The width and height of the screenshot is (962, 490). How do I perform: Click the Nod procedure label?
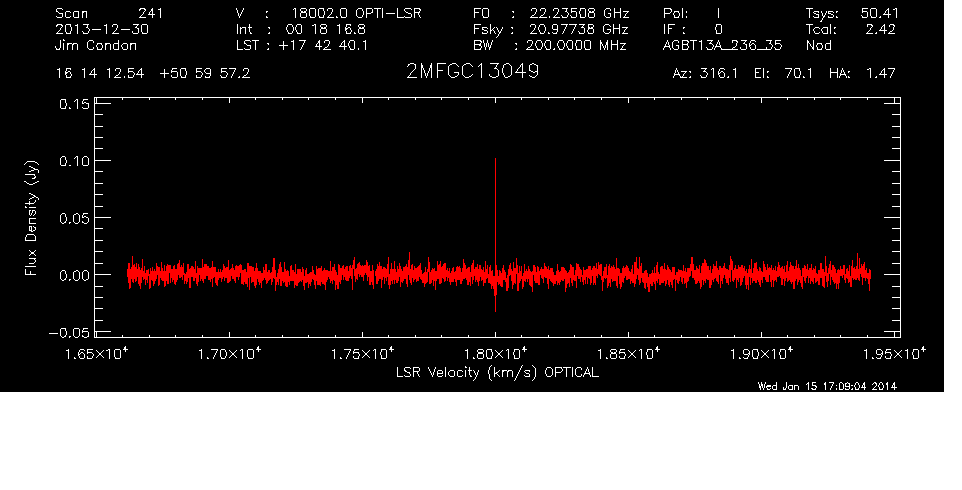818,45
